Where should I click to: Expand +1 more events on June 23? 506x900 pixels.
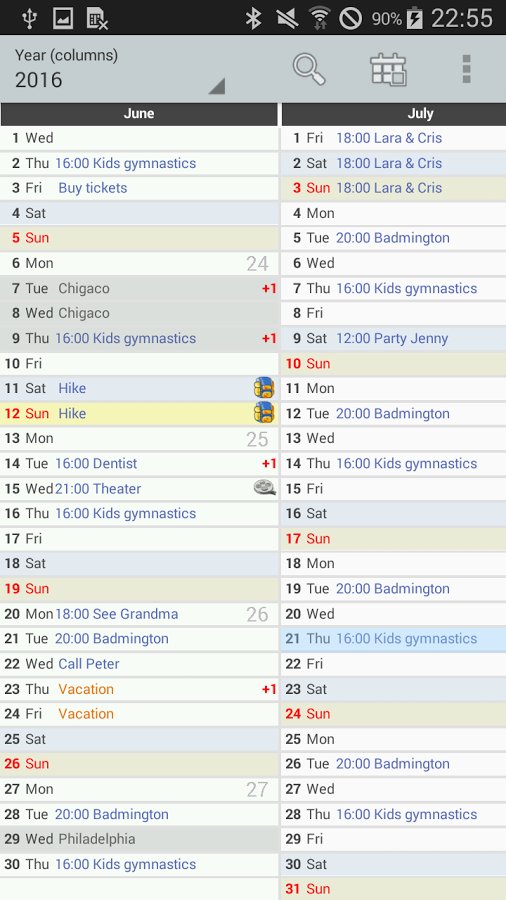(269, 689)
